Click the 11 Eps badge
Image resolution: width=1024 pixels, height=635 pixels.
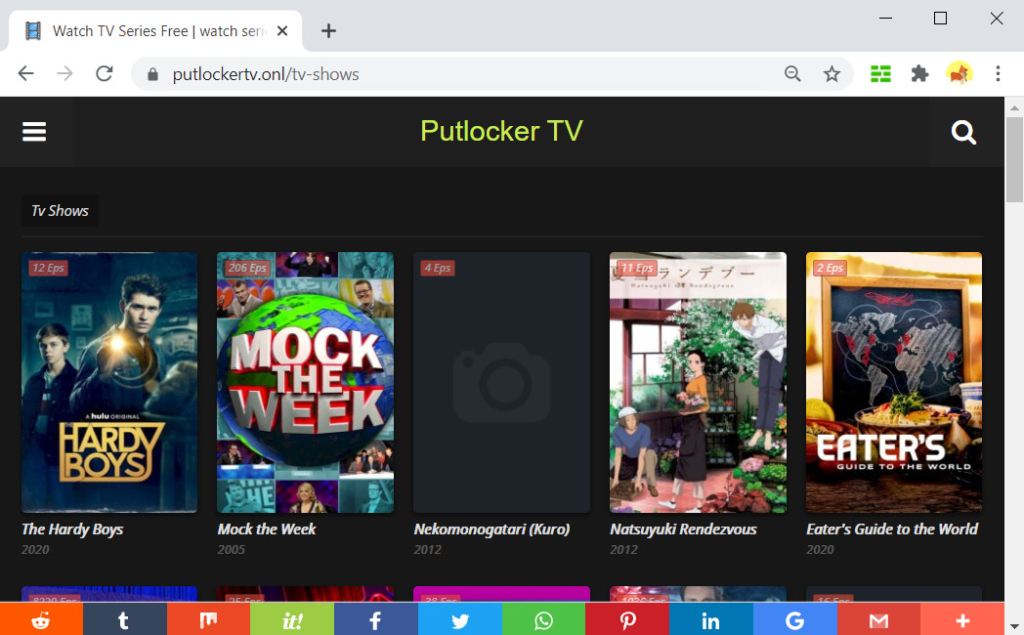[x=637, y=268]
